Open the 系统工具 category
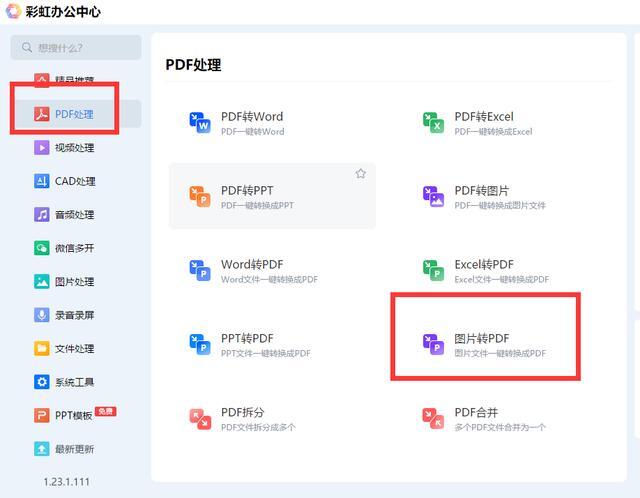The height and width of the screenshot is (498, 640). [75, 382]
